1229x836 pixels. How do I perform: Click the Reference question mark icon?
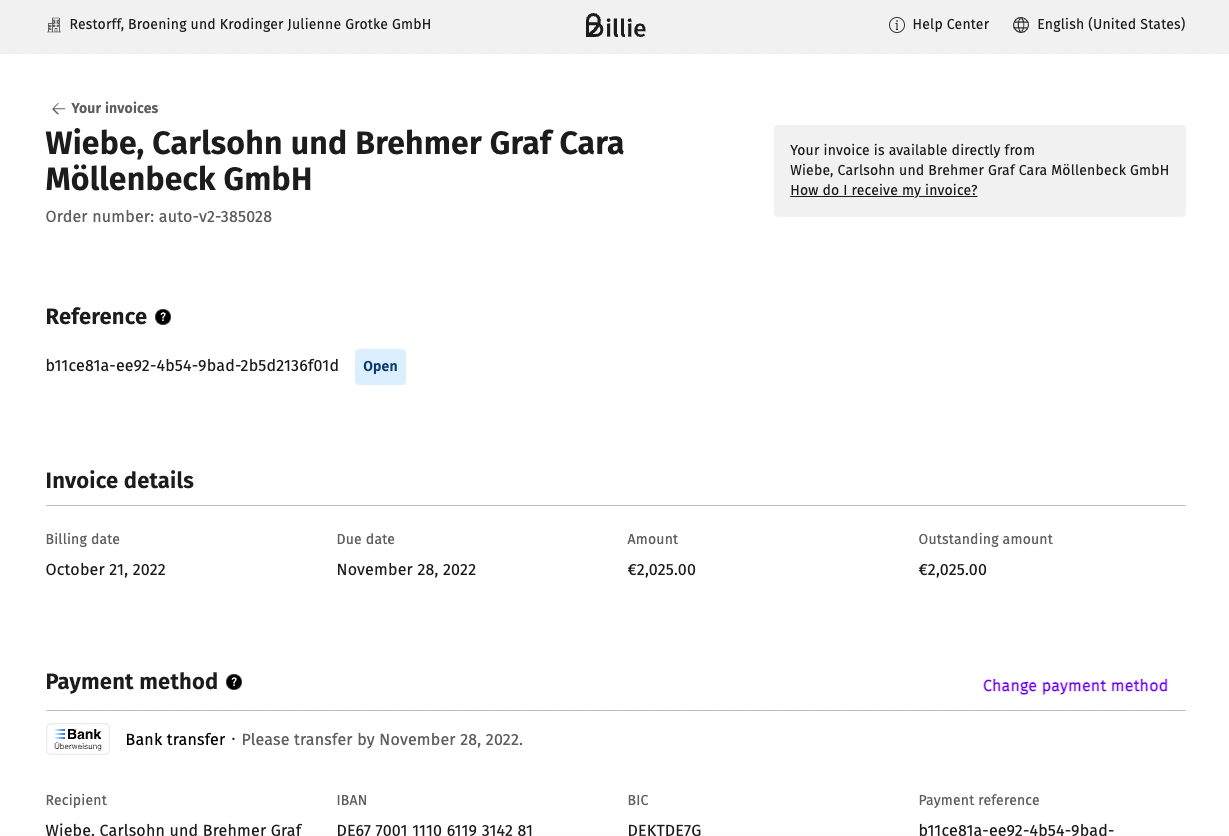coord(163,317)
